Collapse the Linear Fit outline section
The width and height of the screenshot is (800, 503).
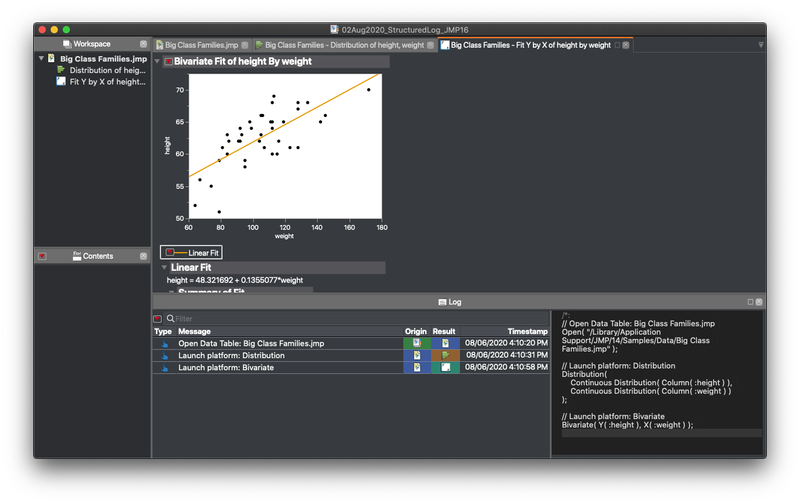coord(164,267)
